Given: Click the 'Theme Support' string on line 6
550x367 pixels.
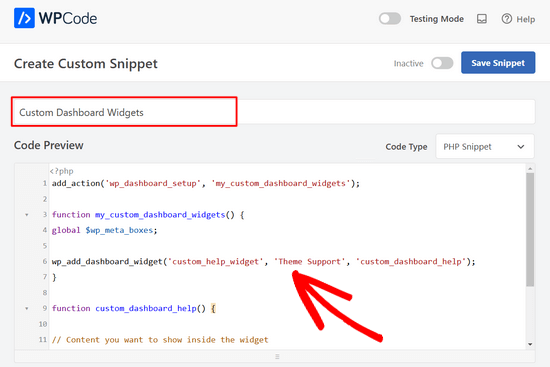Looking at the screenshot, I should coord(309,261).
